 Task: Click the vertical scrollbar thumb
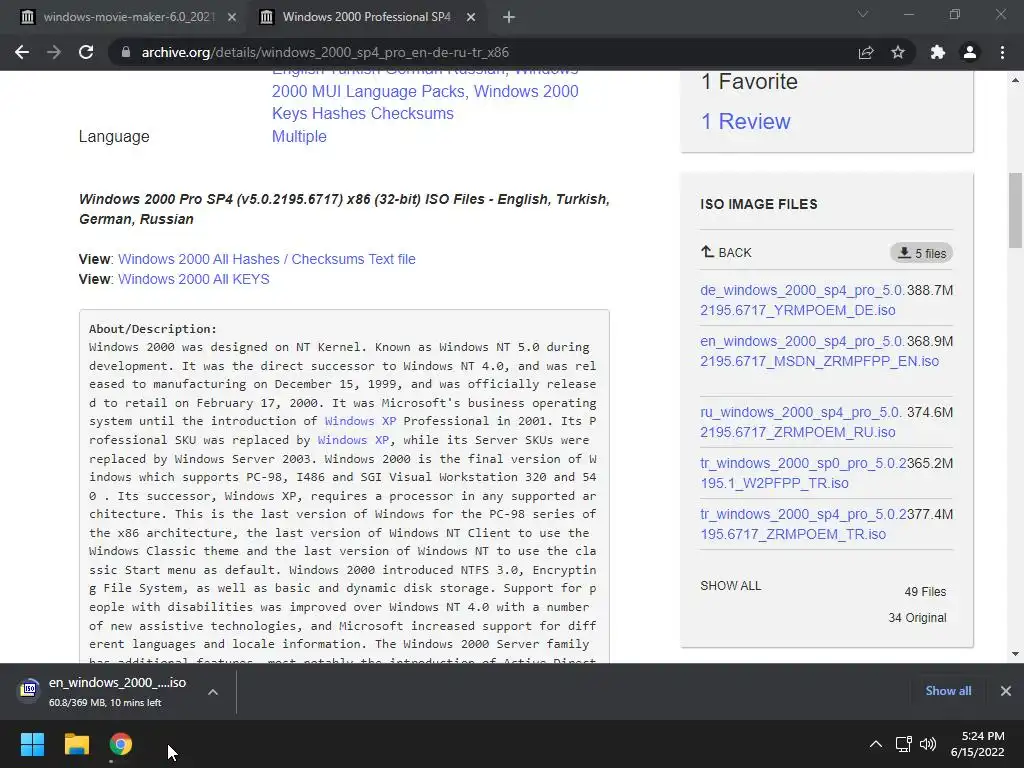click(x=1016, y=210)
